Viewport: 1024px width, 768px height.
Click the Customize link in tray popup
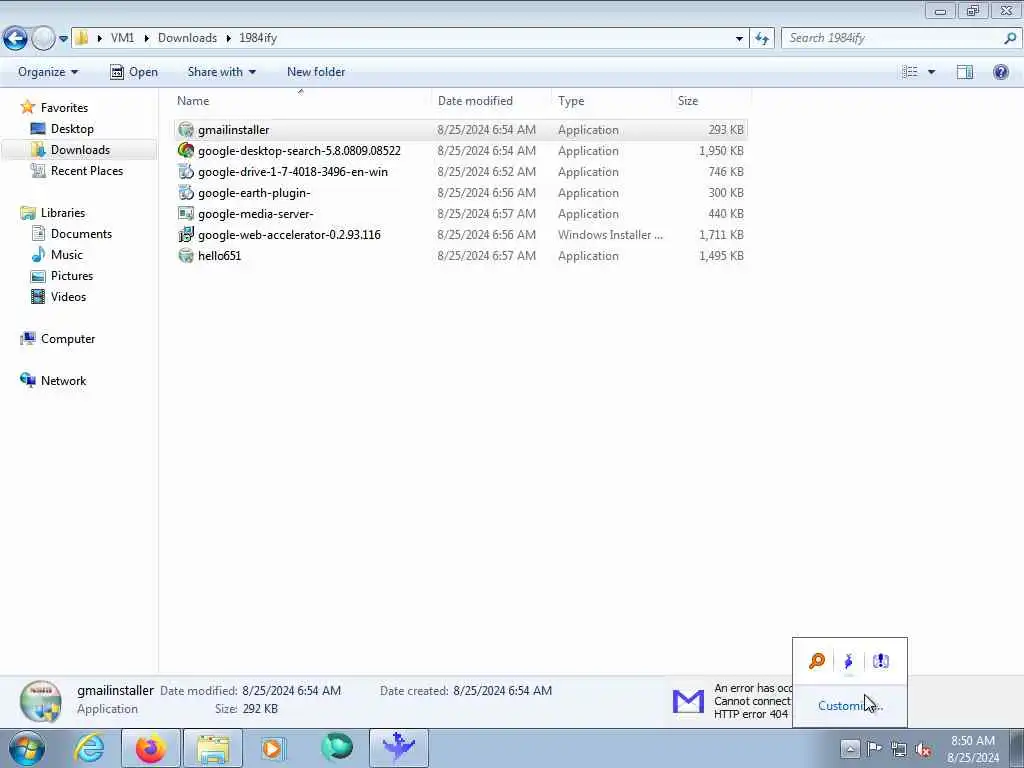850,705
